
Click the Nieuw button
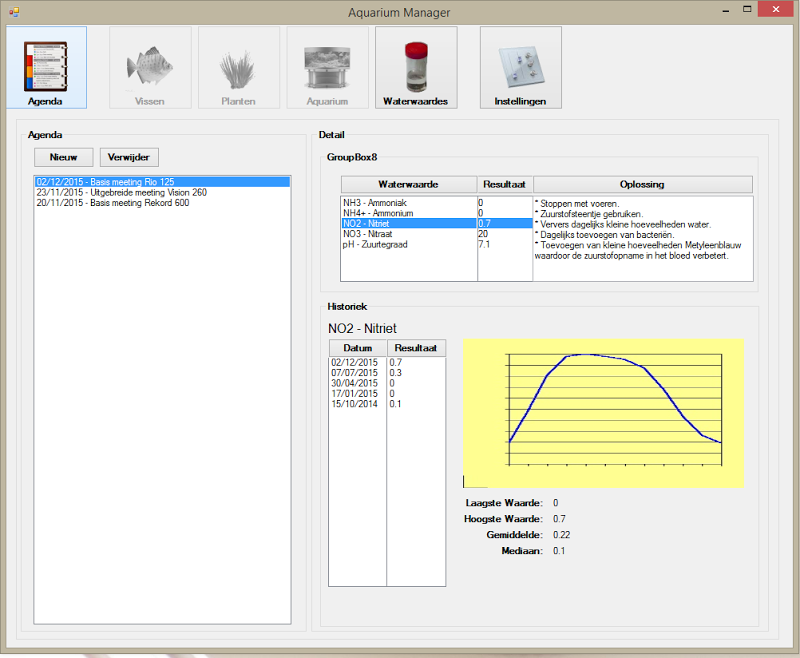tap(63, 157)
